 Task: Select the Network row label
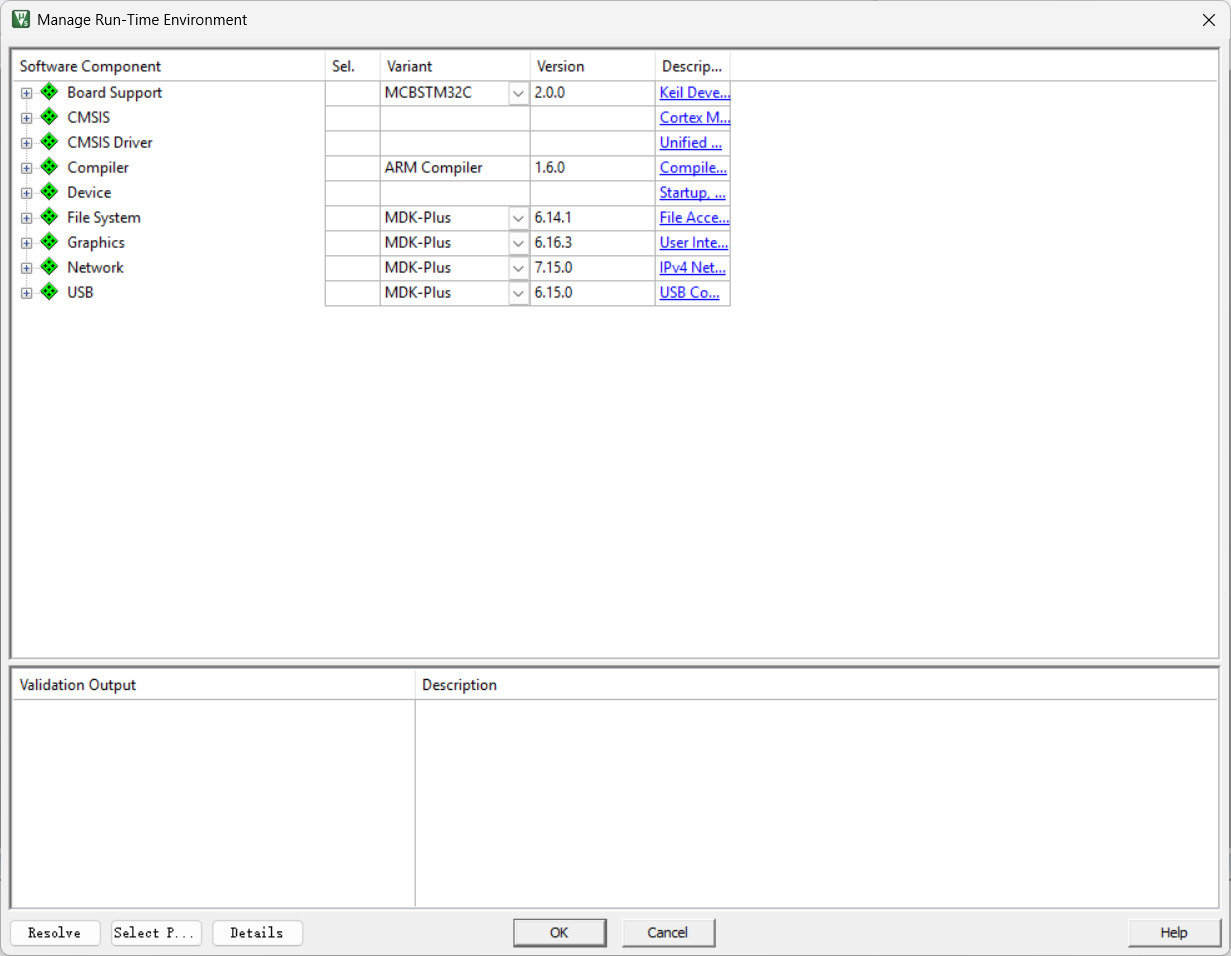[96, 267]
